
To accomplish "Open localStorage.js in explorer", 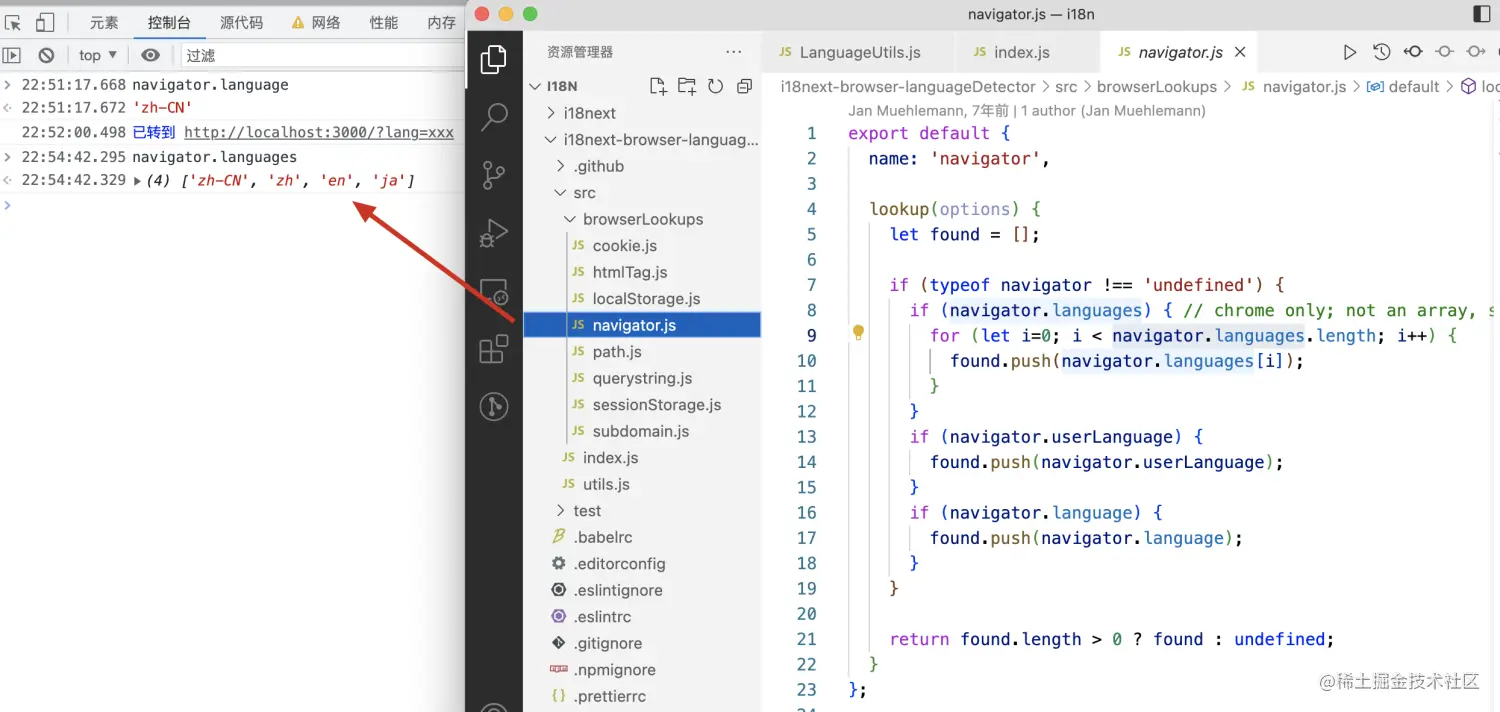I will click(x=646, y=299).
